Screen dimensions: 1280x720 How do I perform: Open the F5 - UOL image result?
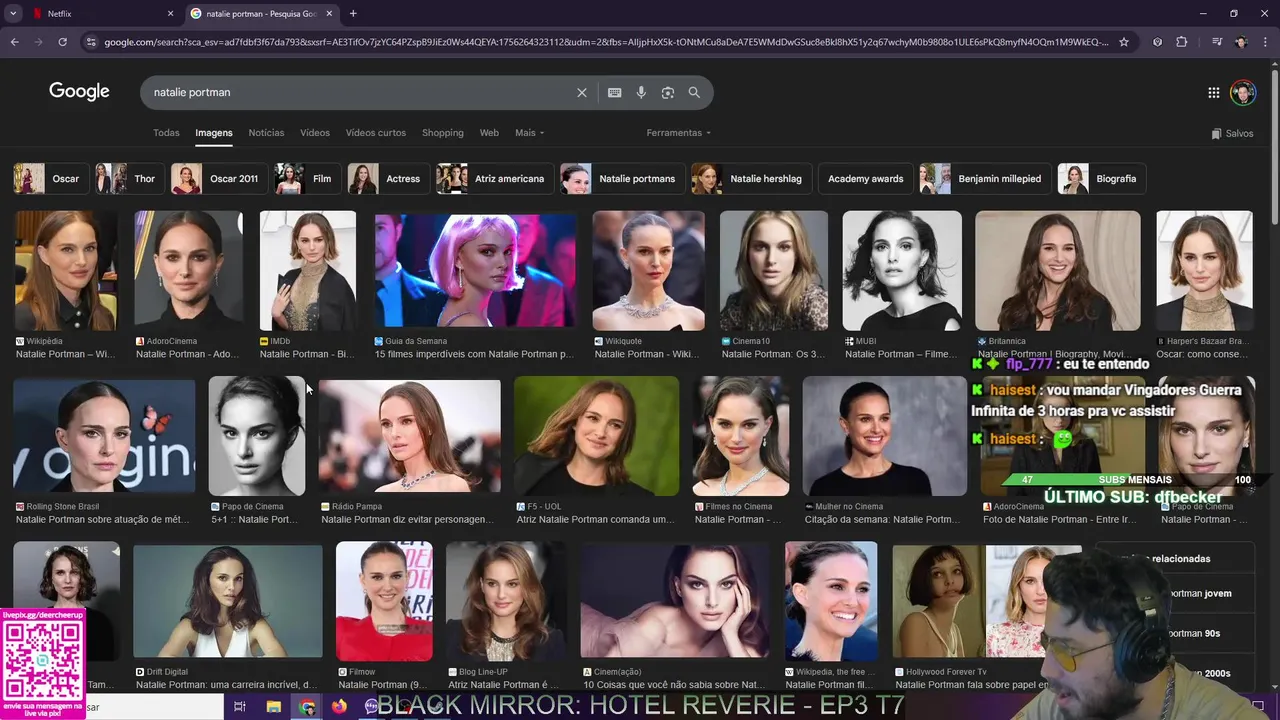coord(596,436)
